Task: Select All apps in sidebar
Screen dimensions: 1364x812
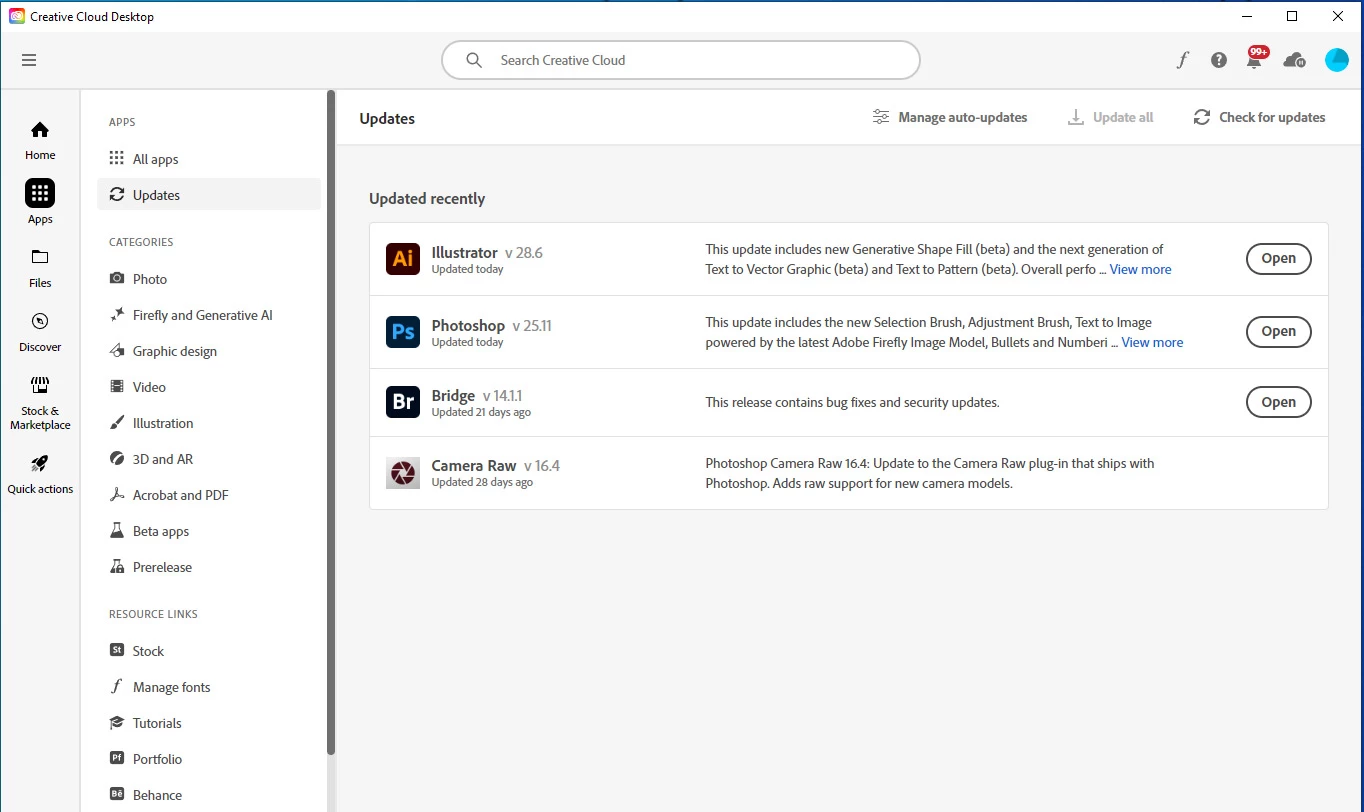Action: 209,159
